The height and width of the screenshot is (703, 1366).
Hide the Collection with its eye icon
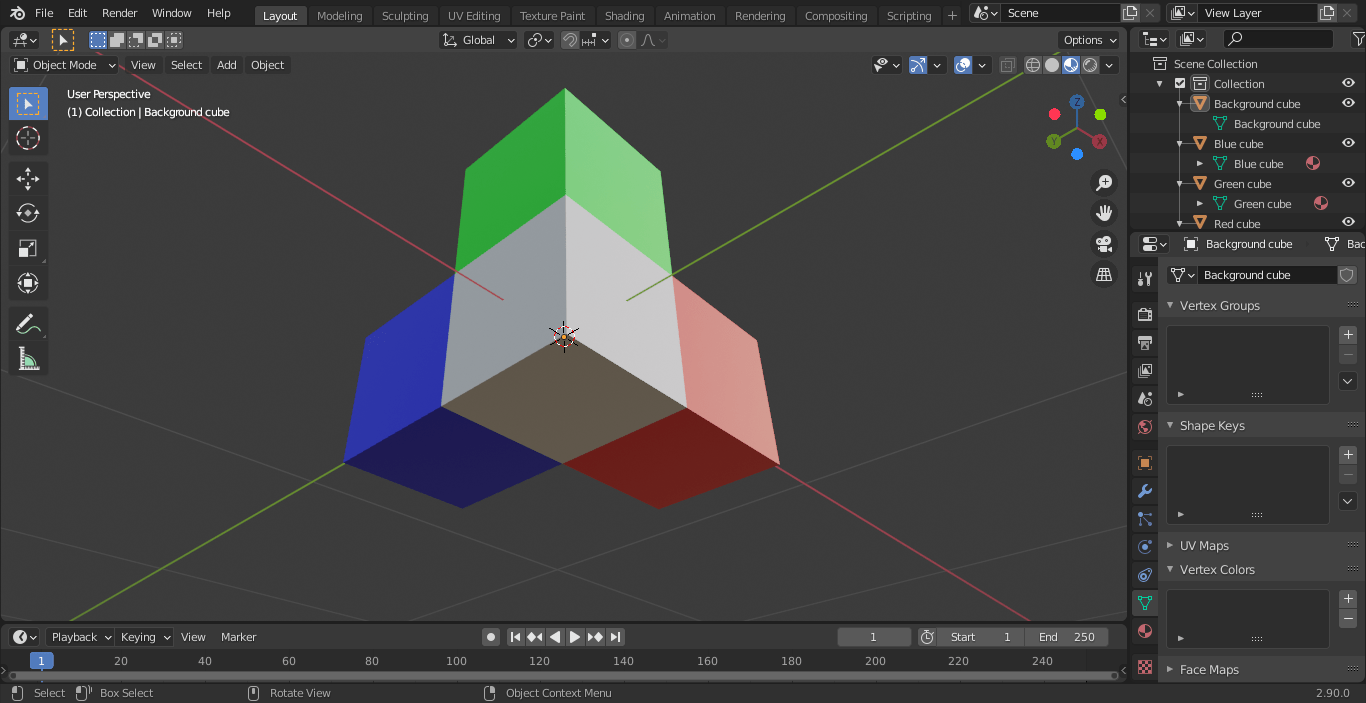1348,84
